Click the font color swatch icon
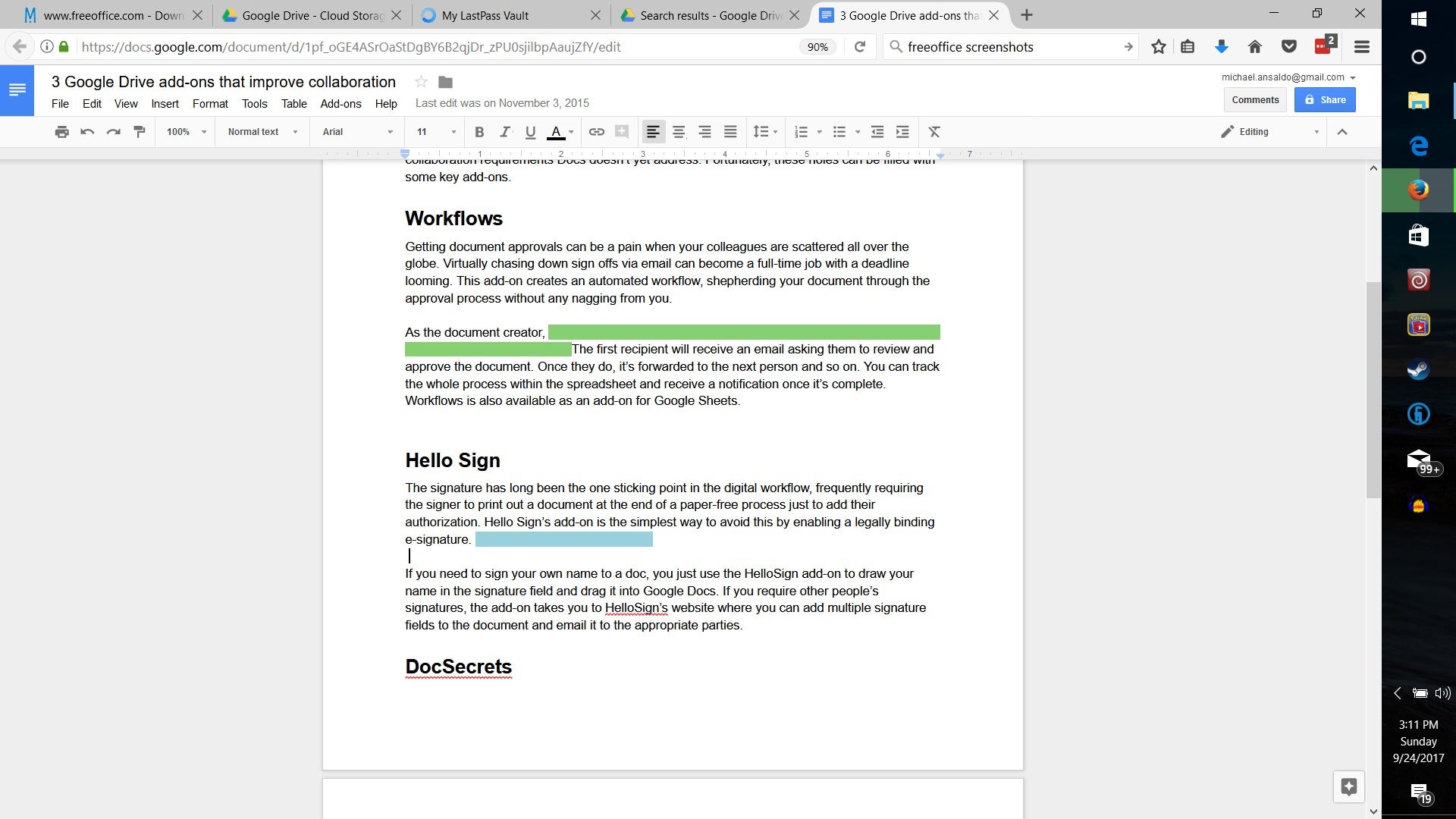 (x=556, y=131)
